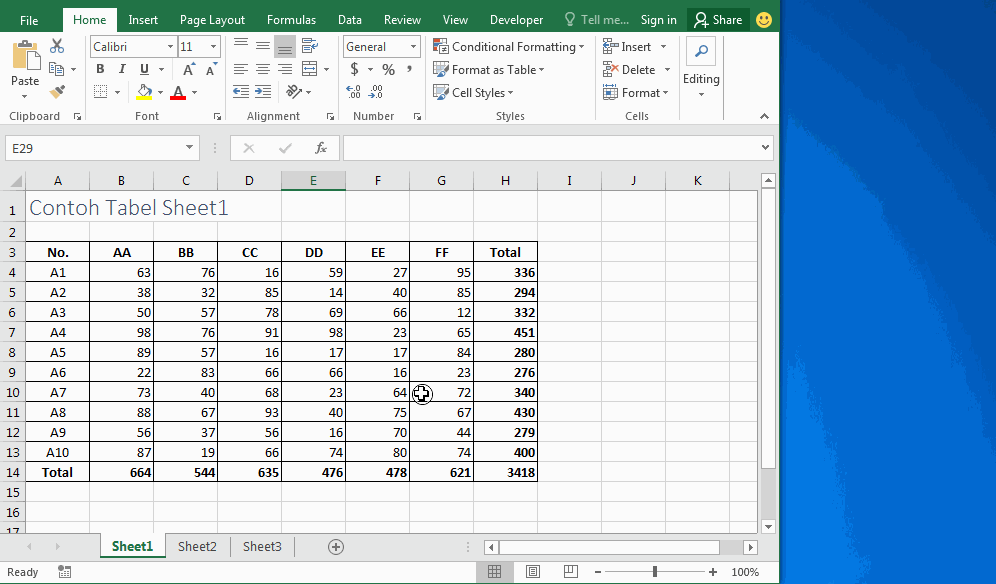Open the Sheet2 worksheet tab
This screenshot has height=584, width=996.
click(x=196, y=546)
